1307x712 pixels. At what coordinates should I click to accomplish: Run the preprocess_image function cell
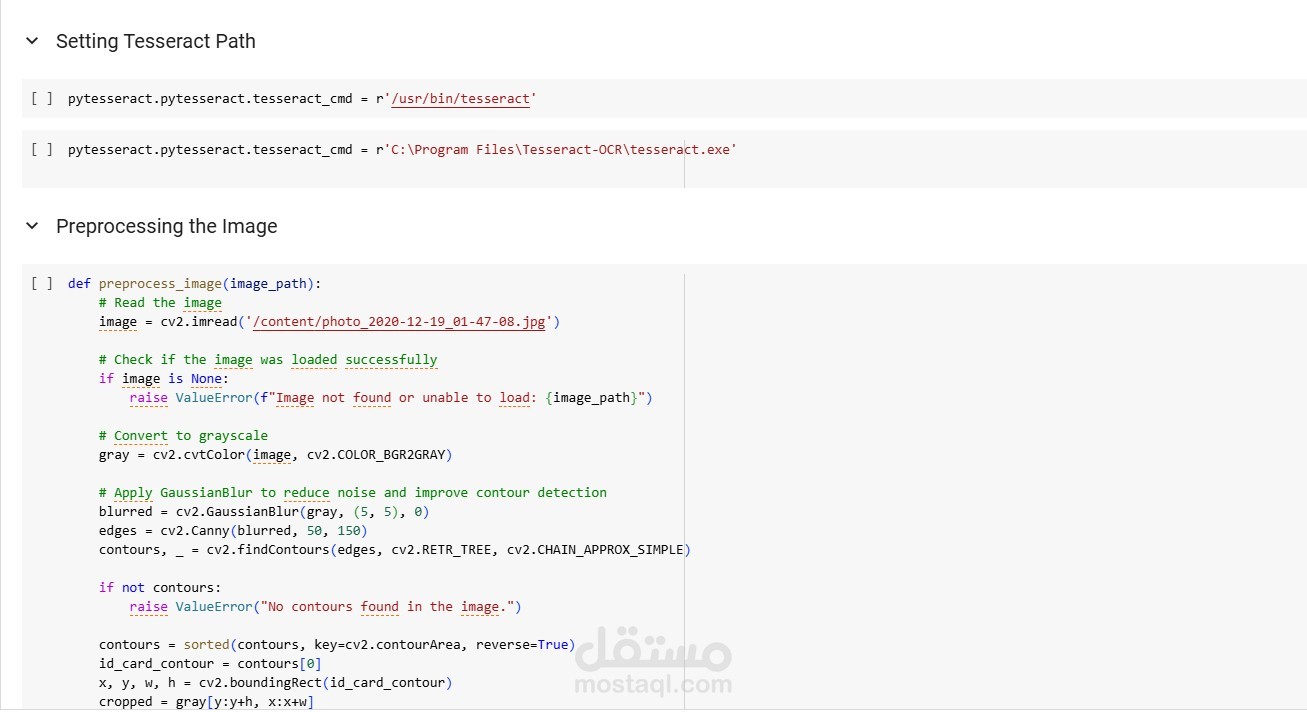[x=42, y=283]
